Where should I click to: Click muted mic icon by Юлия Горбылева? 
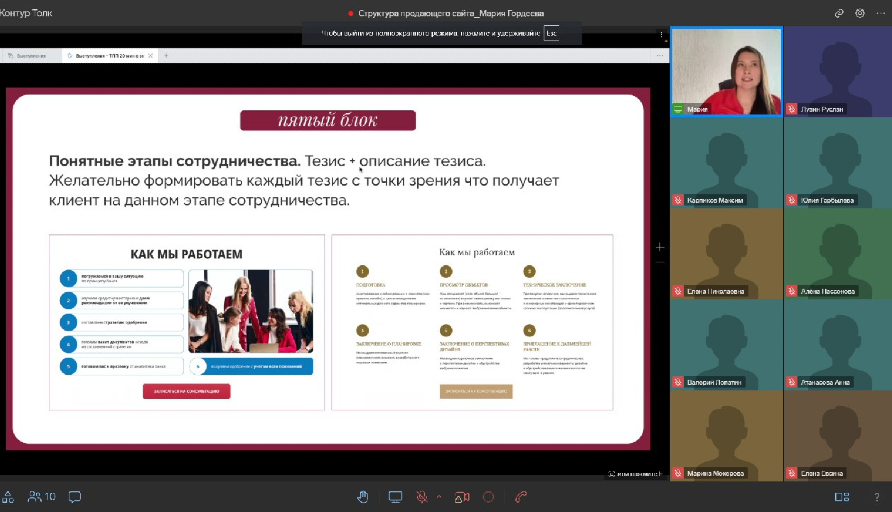(x=792, y=200)
